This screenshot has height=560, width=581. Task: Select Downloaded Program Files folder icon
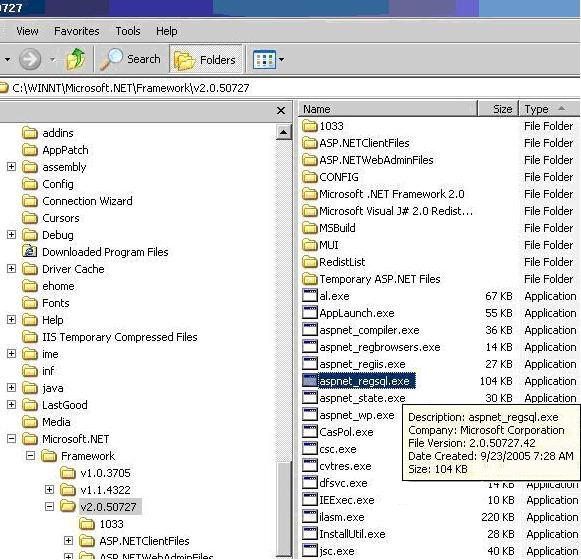tap(30, 252)
